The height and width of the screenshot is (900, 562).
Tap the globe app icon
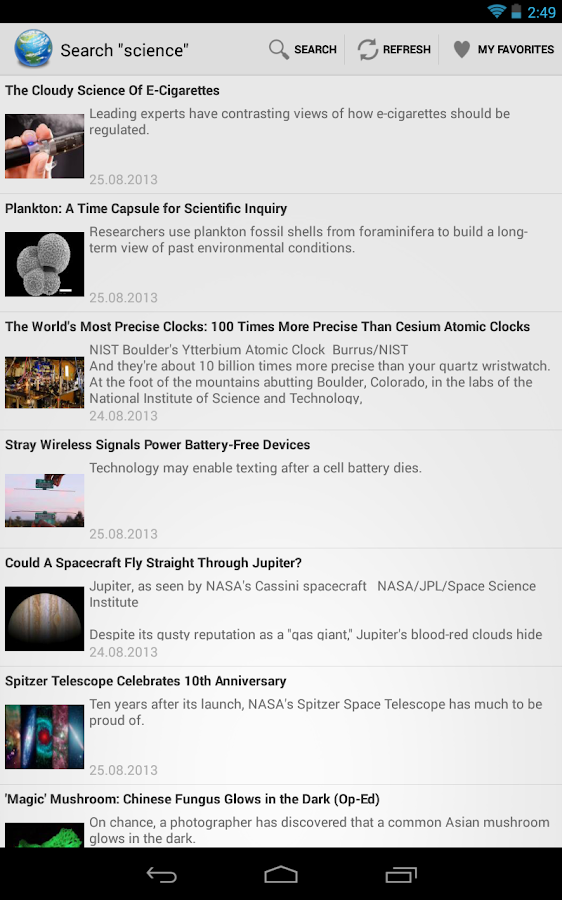33,49
